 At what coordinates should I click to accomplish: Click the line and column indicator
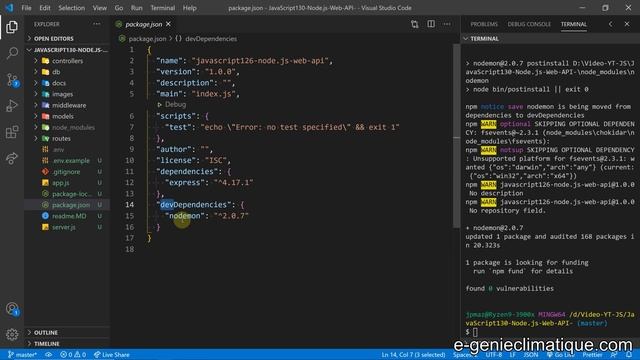pyautogui.click(x=413, y=355)
